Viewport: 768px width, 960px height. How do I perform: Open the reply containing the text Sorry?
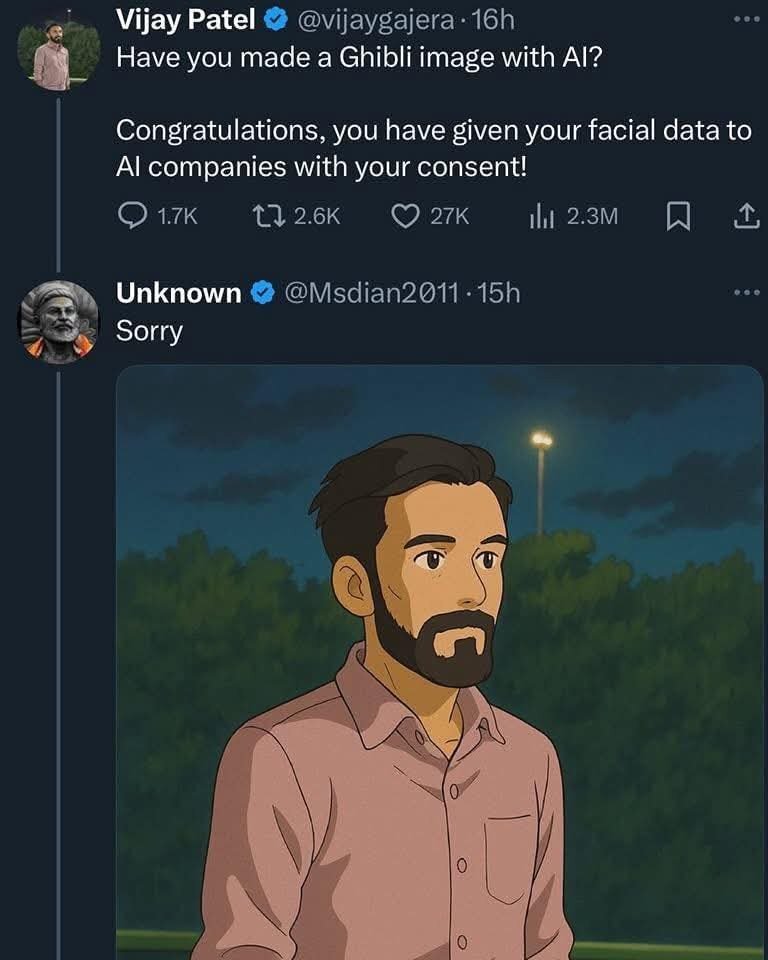pos(150,332)
